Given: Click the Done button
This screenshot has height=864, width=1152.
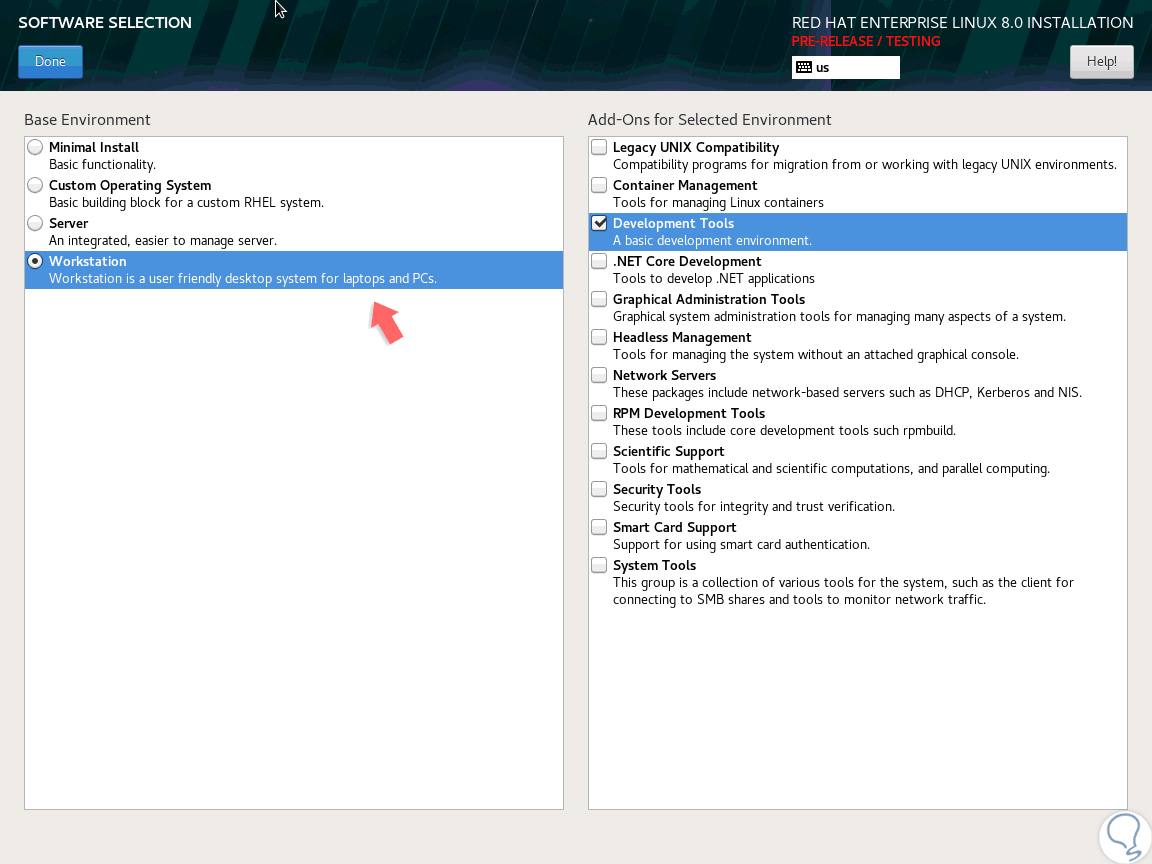Looking at the screenshot, I should (50, 62).
